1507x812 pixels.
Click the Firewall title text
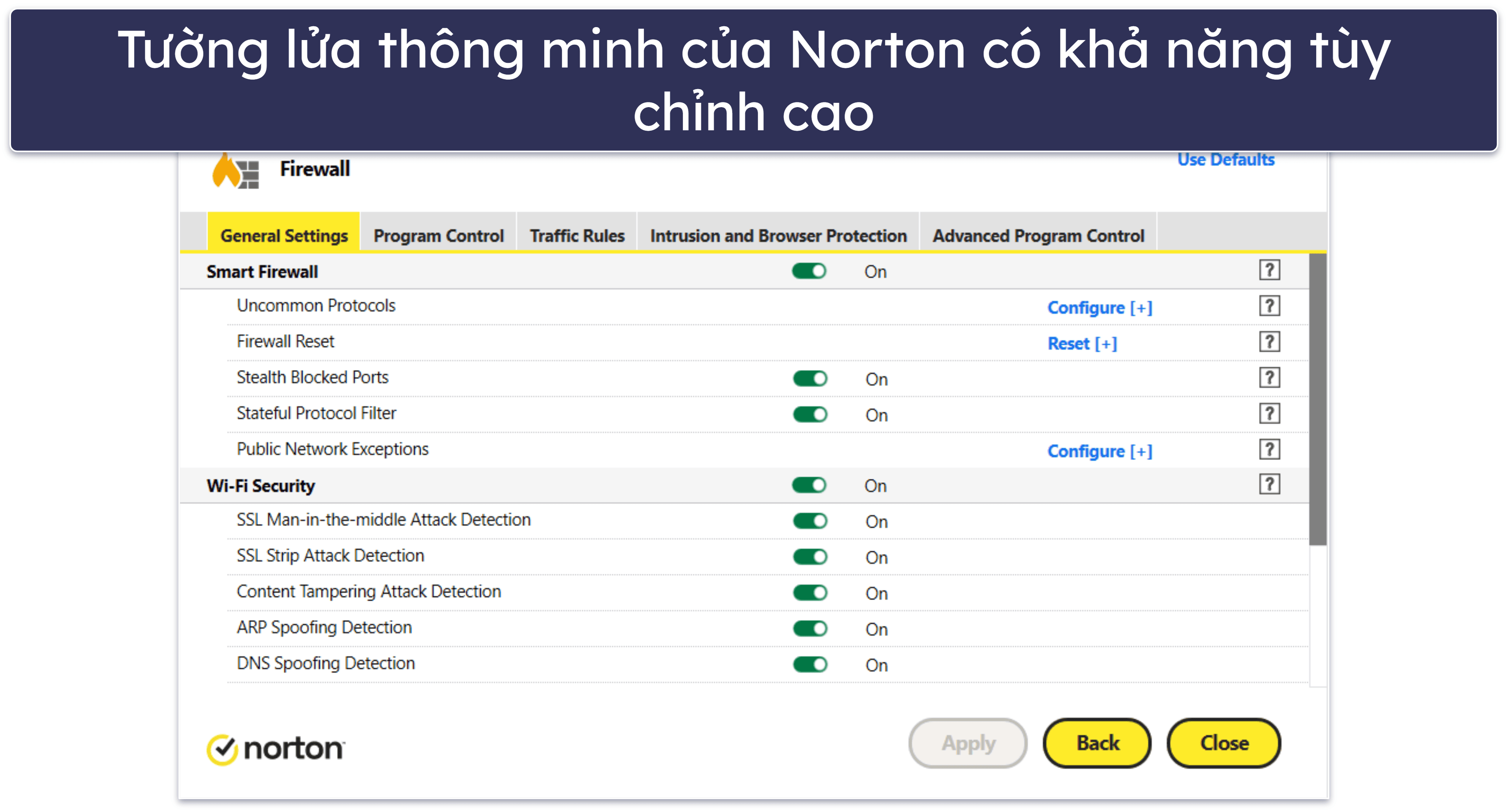[315, 169]
